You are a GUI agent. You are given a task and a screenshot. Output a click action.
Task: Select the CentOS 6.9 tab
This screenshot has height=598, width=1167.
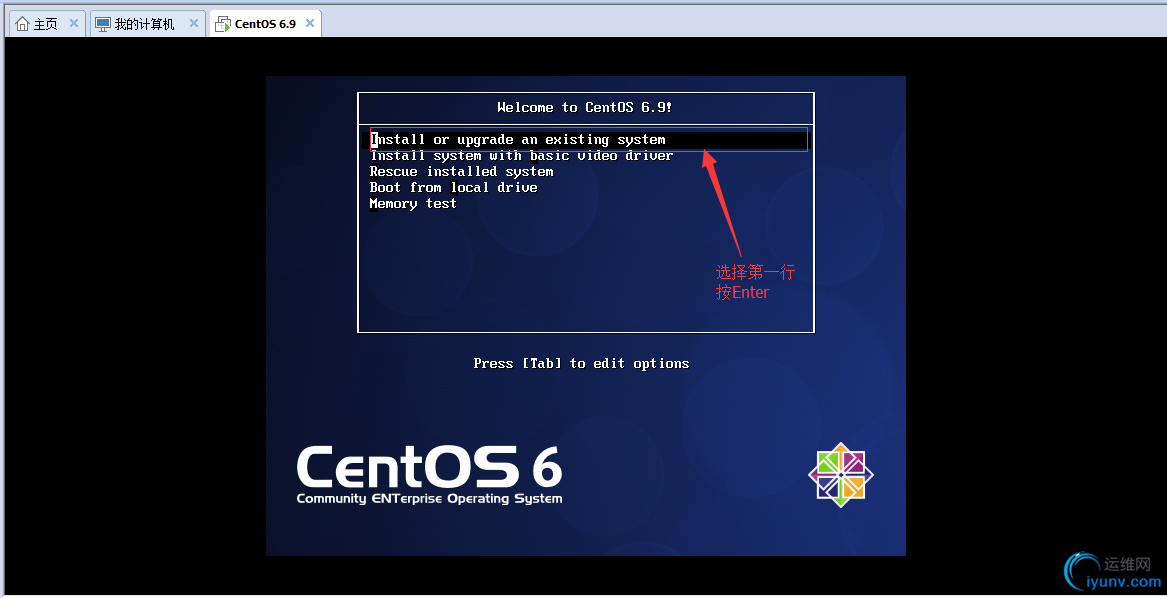(x=265, y=24)
